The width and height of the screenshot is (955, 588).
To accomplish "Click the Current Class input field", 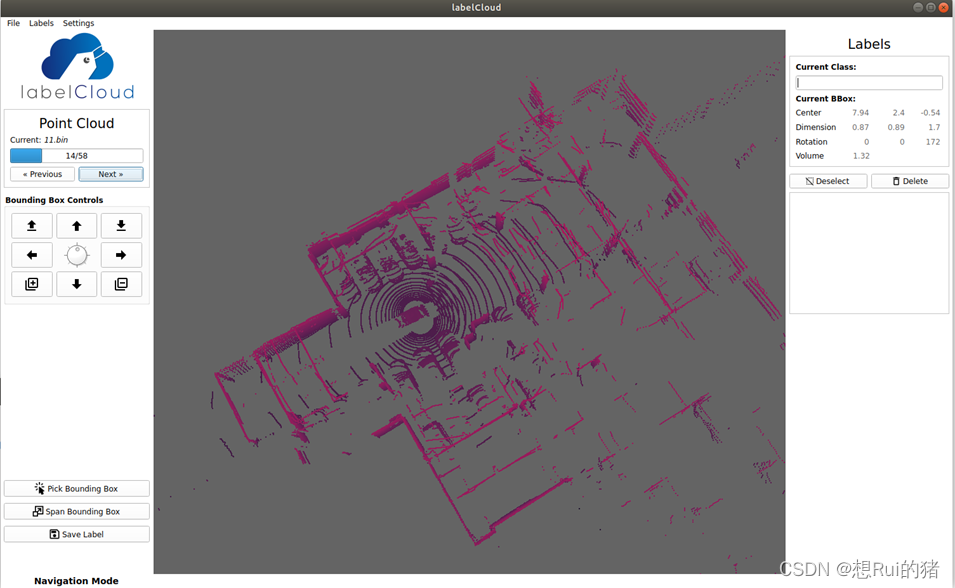I will 869,82.
